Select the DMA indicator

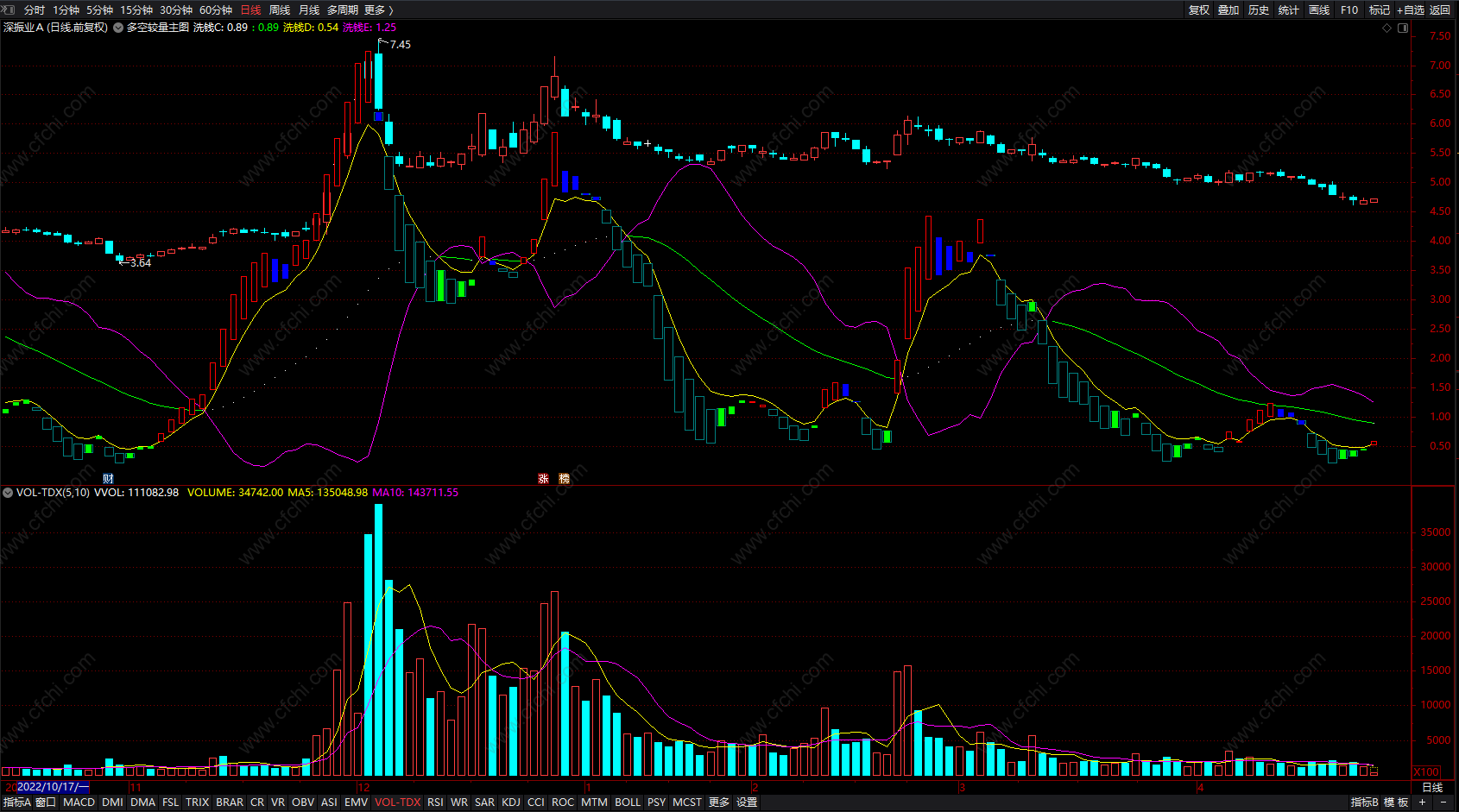[143, 803]
